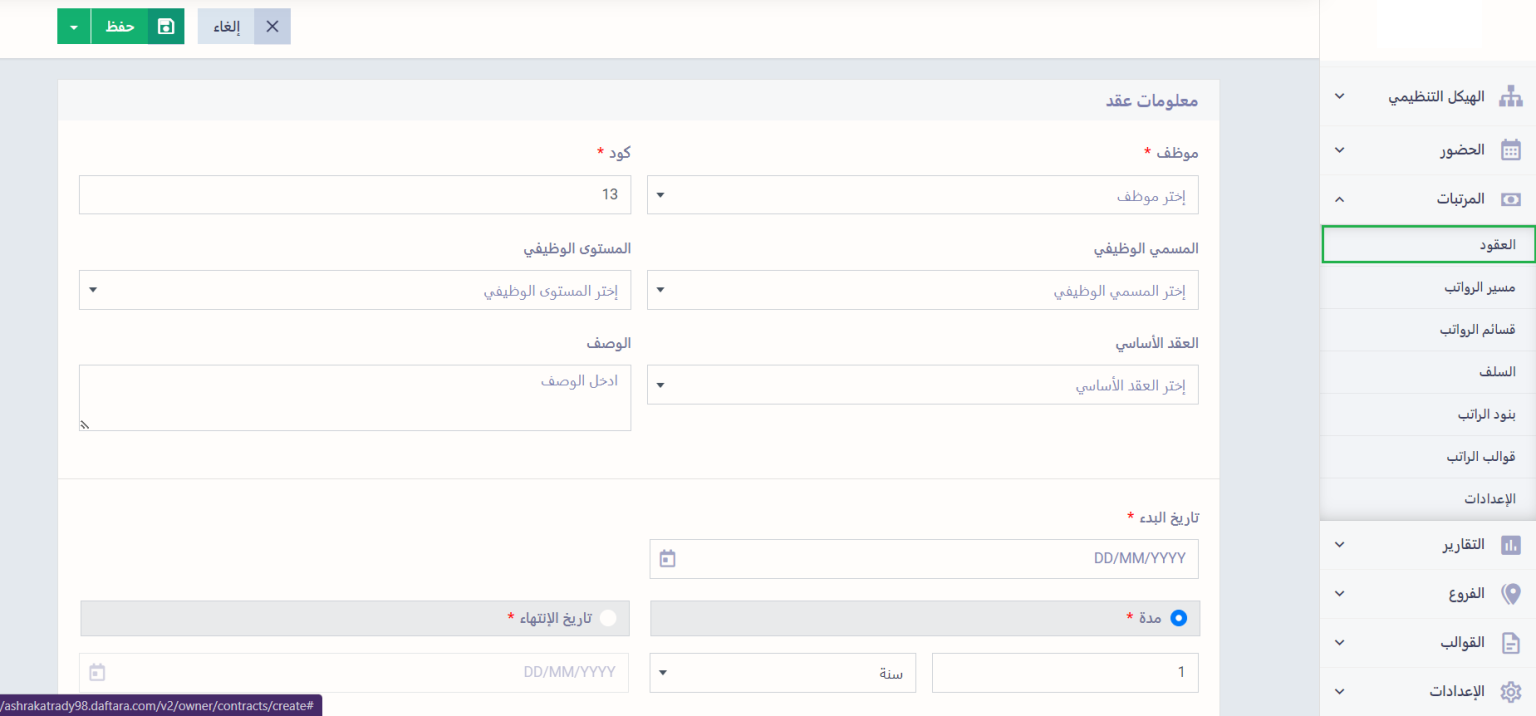Image resolution: width=1536 pixels, height=716 pixels.
Task: Click the save floppy disk icon
Action: click(x=166, y=27)
